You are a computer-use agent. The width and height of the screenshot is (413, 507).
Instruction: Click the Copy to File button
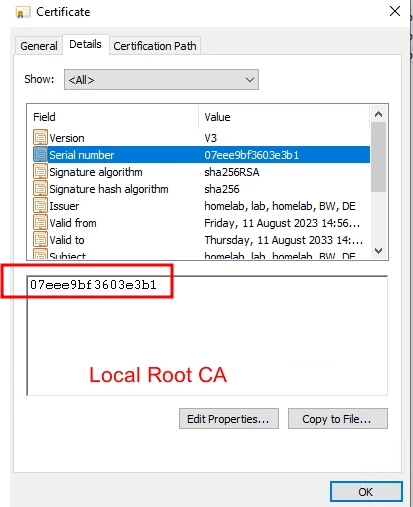[x=338, y=419]
